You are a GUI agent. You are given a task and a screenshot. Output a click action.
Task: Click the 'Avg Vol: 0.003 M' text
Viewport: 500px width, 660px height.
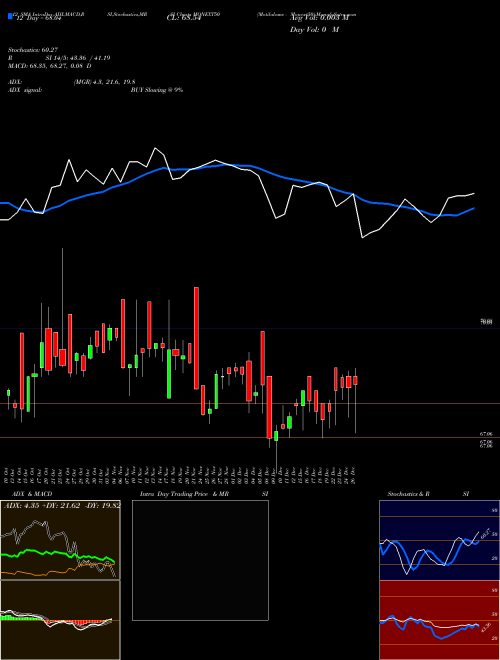(x=319, y=18)
